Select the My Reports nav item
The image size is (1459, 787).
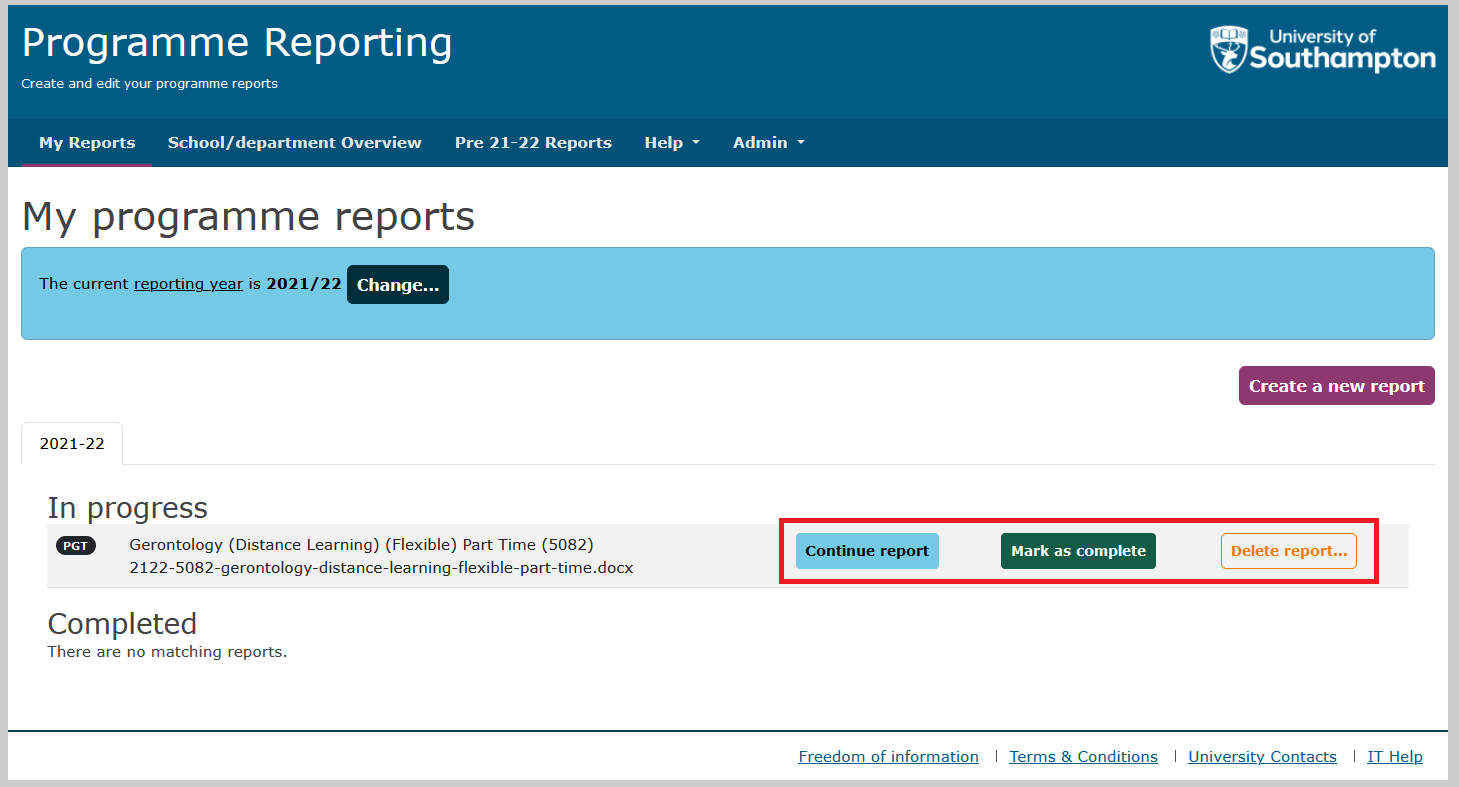coord(87,143)
